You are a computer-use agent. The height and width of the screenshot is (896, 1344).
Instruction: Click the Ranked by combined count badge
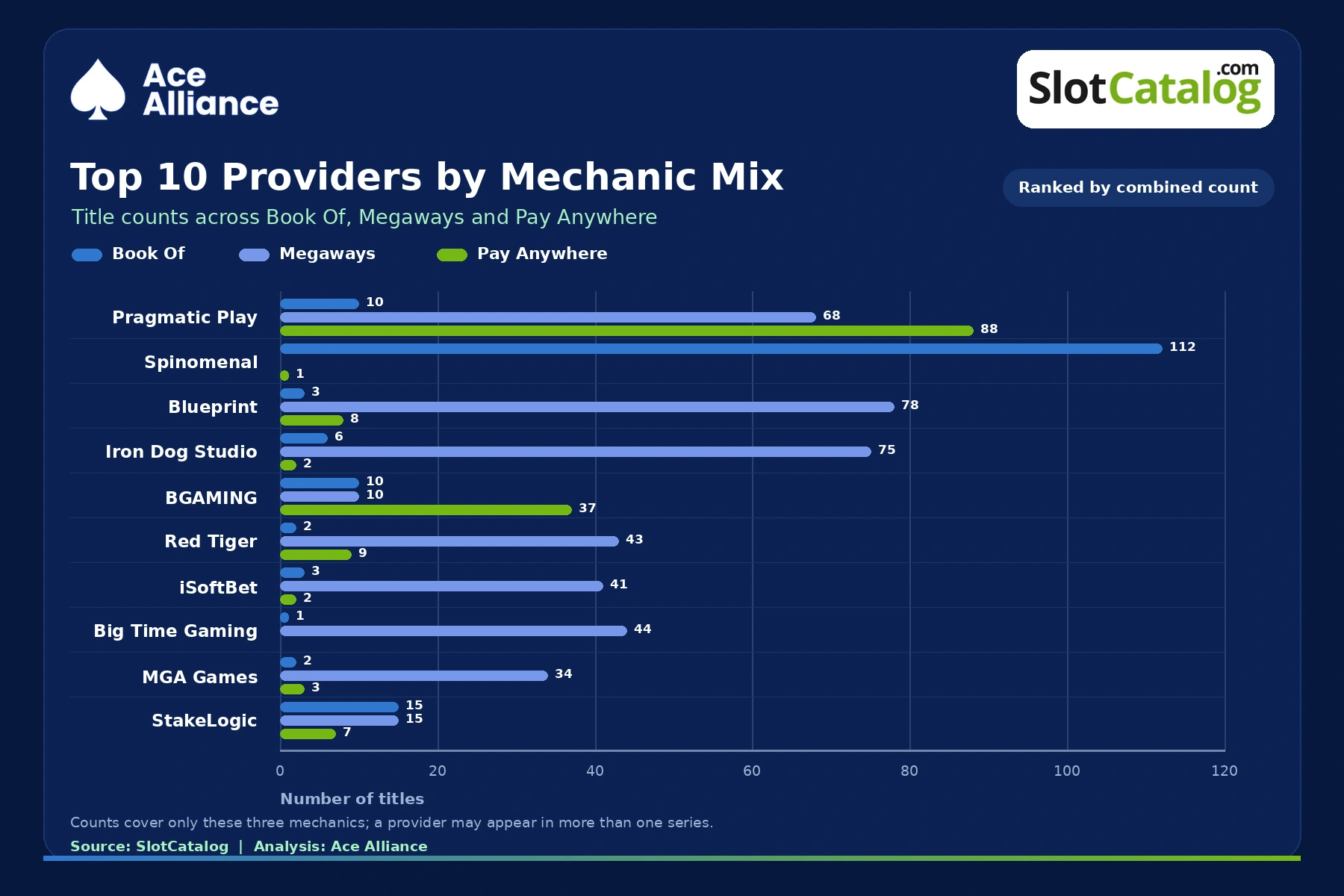[x=1138, y=187]
